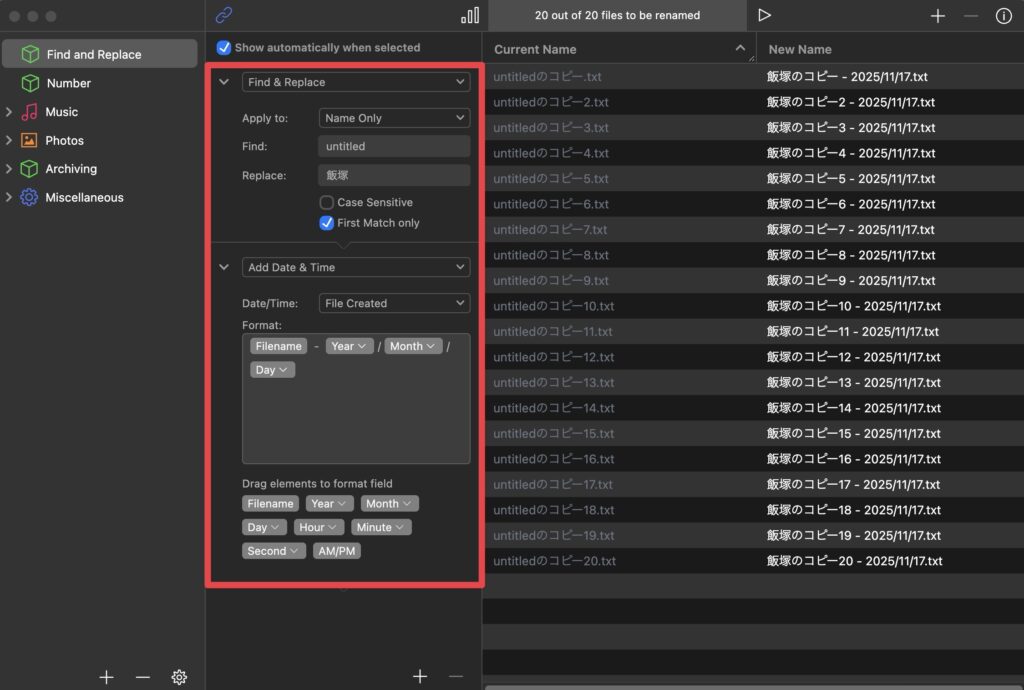
Task: Click the Find text field containing untitled
Action: pyautogui.click(x=394, y=146)
